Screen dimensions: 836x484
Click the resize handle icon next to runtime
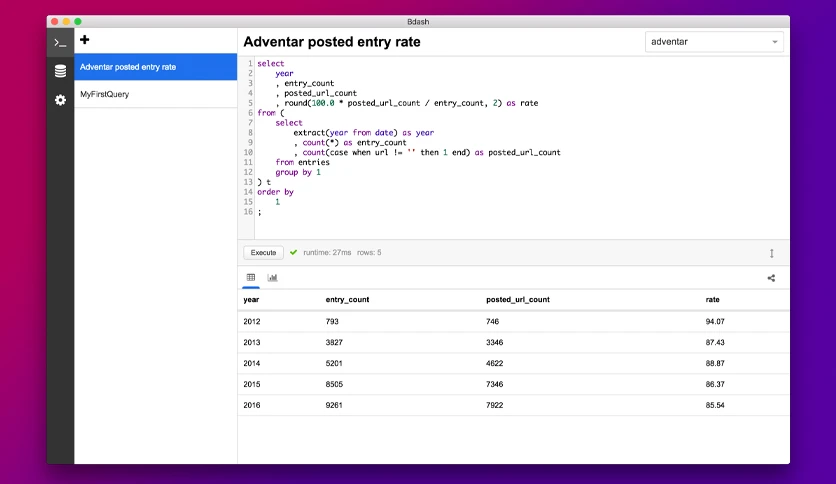point(771,253)
